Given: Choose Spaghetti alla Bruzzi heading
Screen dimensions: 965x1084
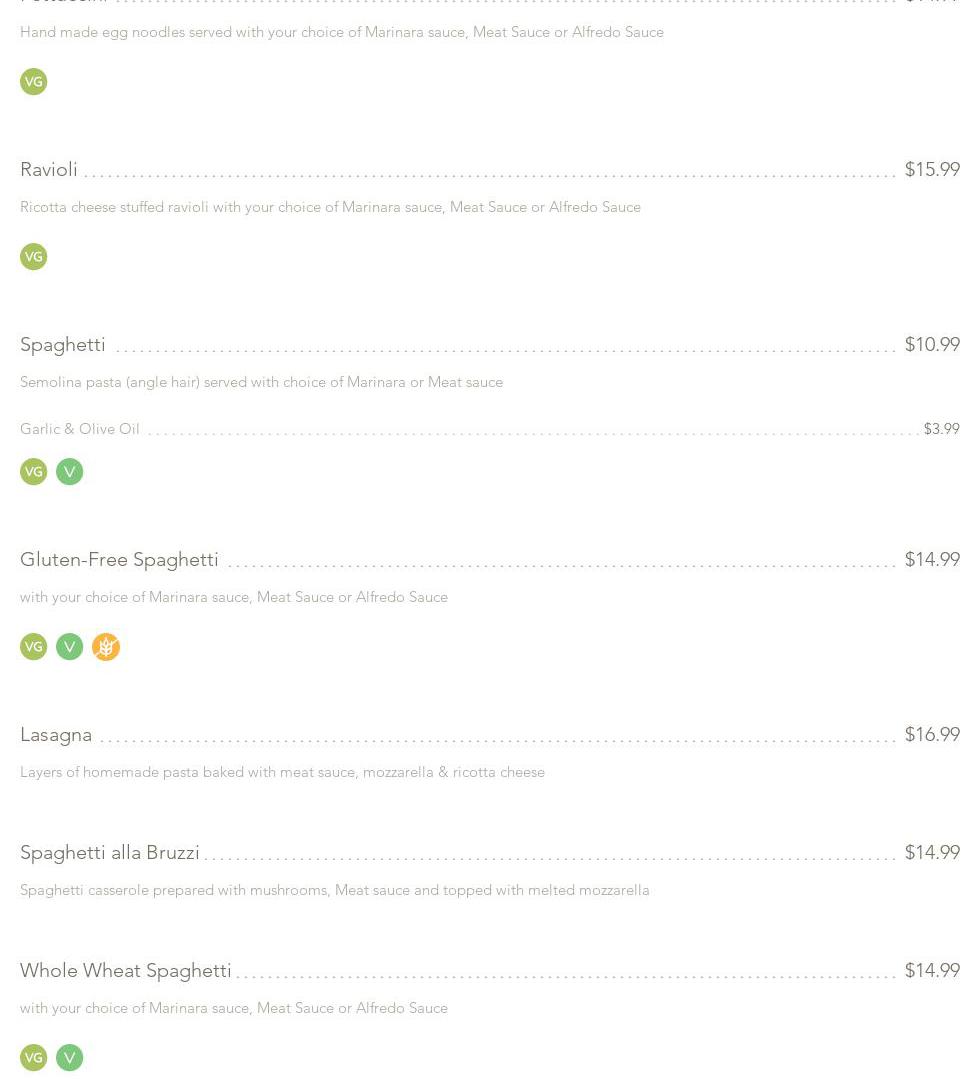Looking at the screenshot, I should 110,853.
